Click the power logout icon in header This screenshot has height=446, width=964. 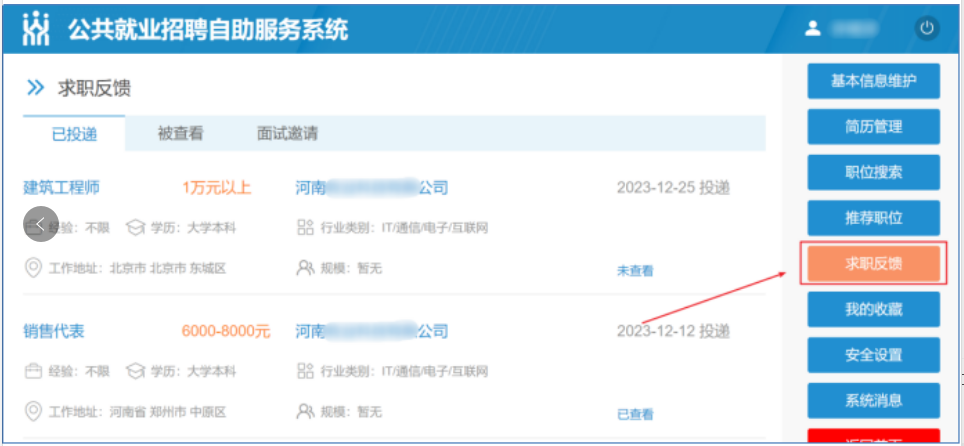click(927, 29)
